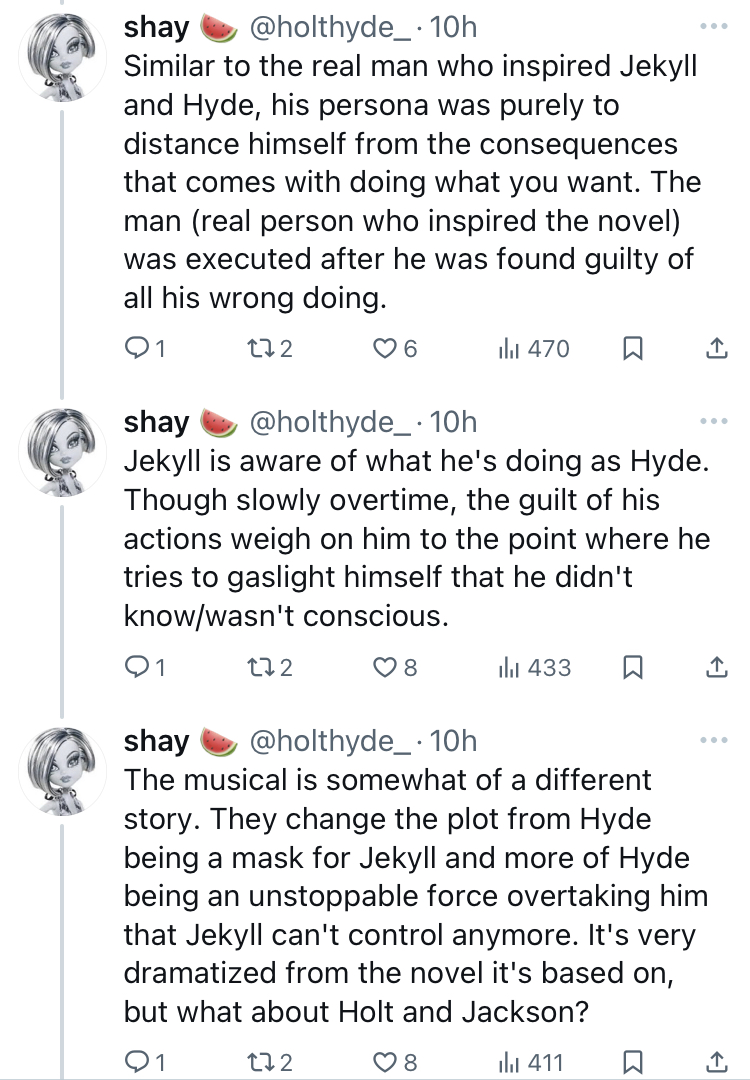
Task: Open more options on the musical tweet
Action: [713, 740]
